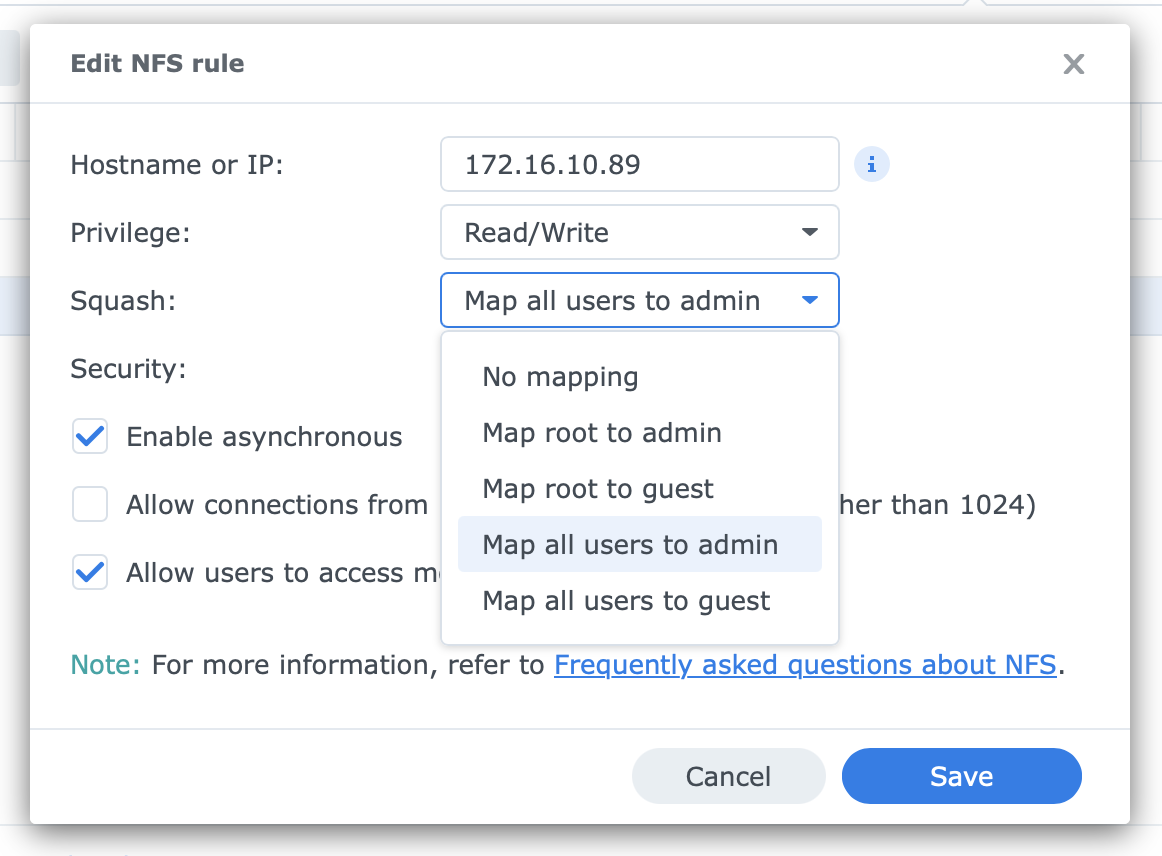Toggle the Enable asynchronous checkbox
This screenshot has width=1162, height=856.
(90, 437)
